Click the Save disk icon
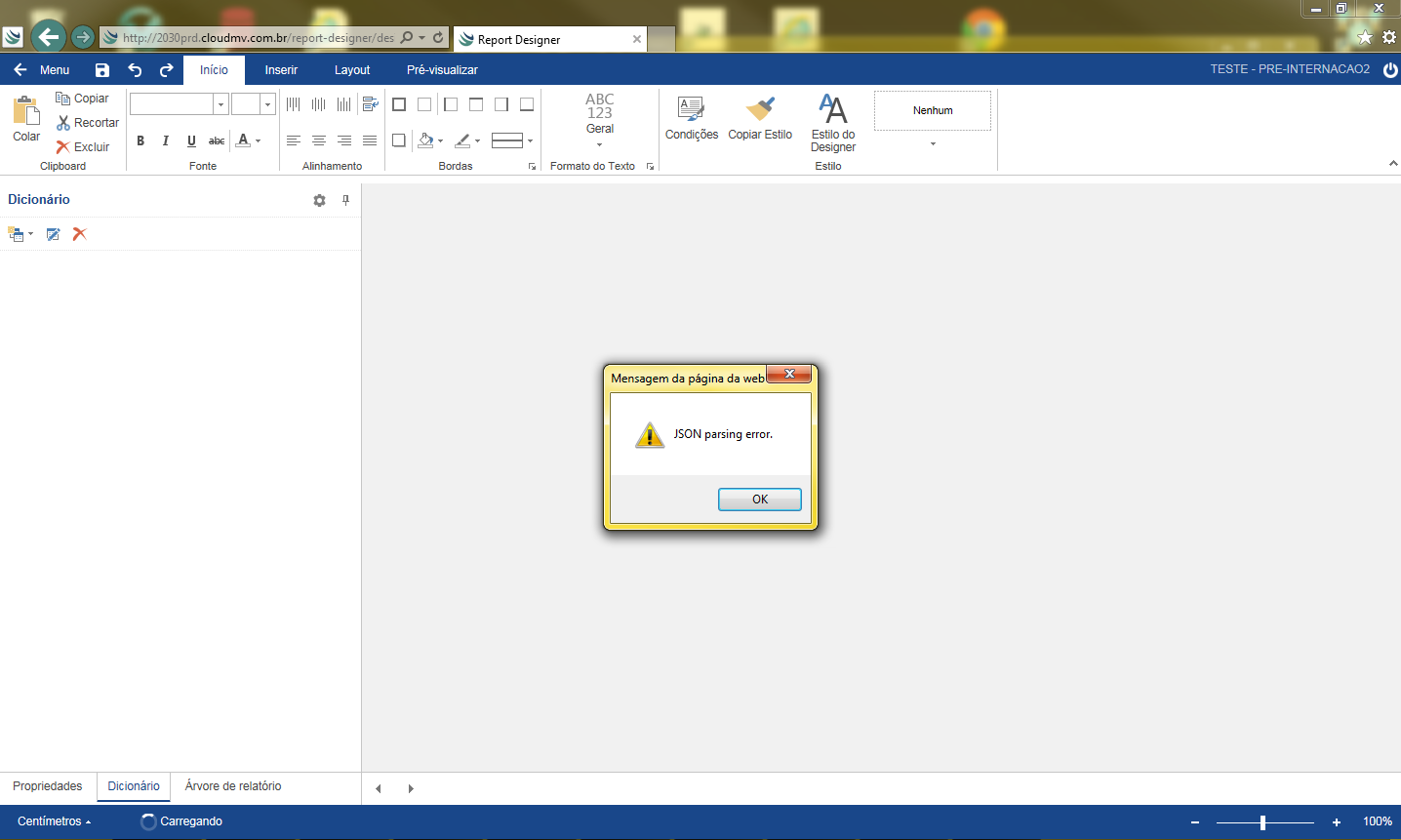Viewport: 1401px width, 840px height. pyautogui.click(x=102, y=70)
